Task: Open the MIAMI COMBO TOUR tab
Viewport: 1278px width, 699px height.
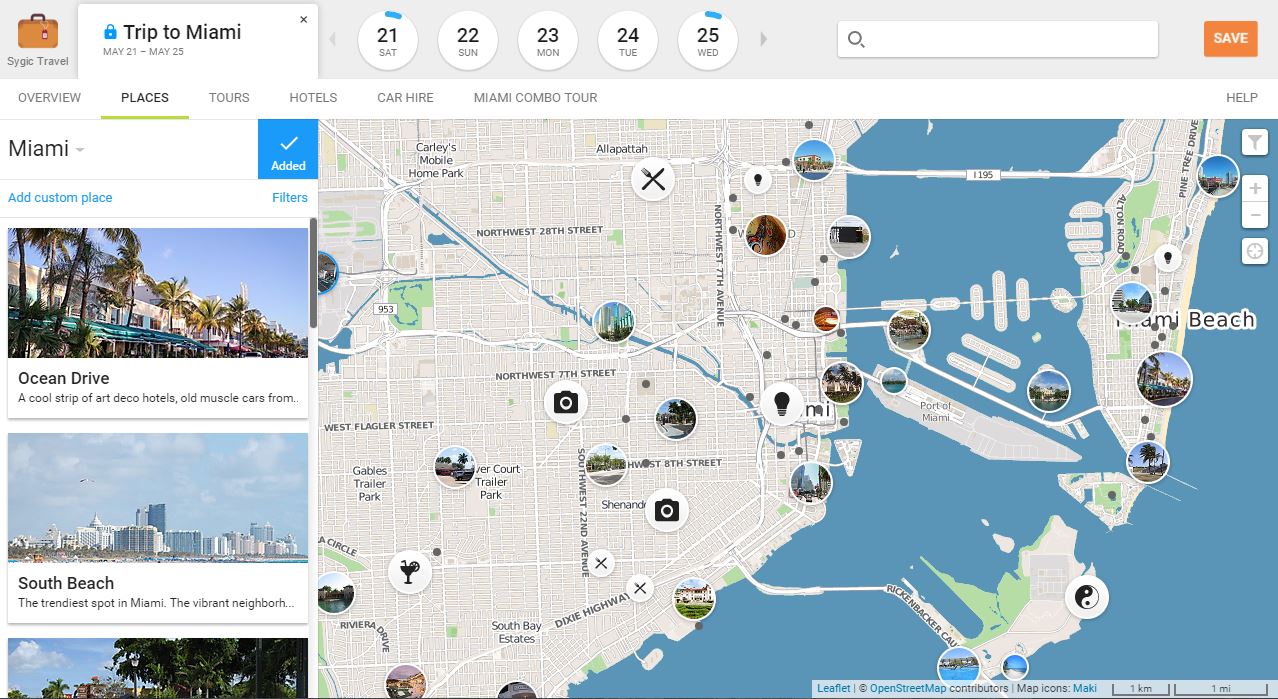Action: (535, 97)
